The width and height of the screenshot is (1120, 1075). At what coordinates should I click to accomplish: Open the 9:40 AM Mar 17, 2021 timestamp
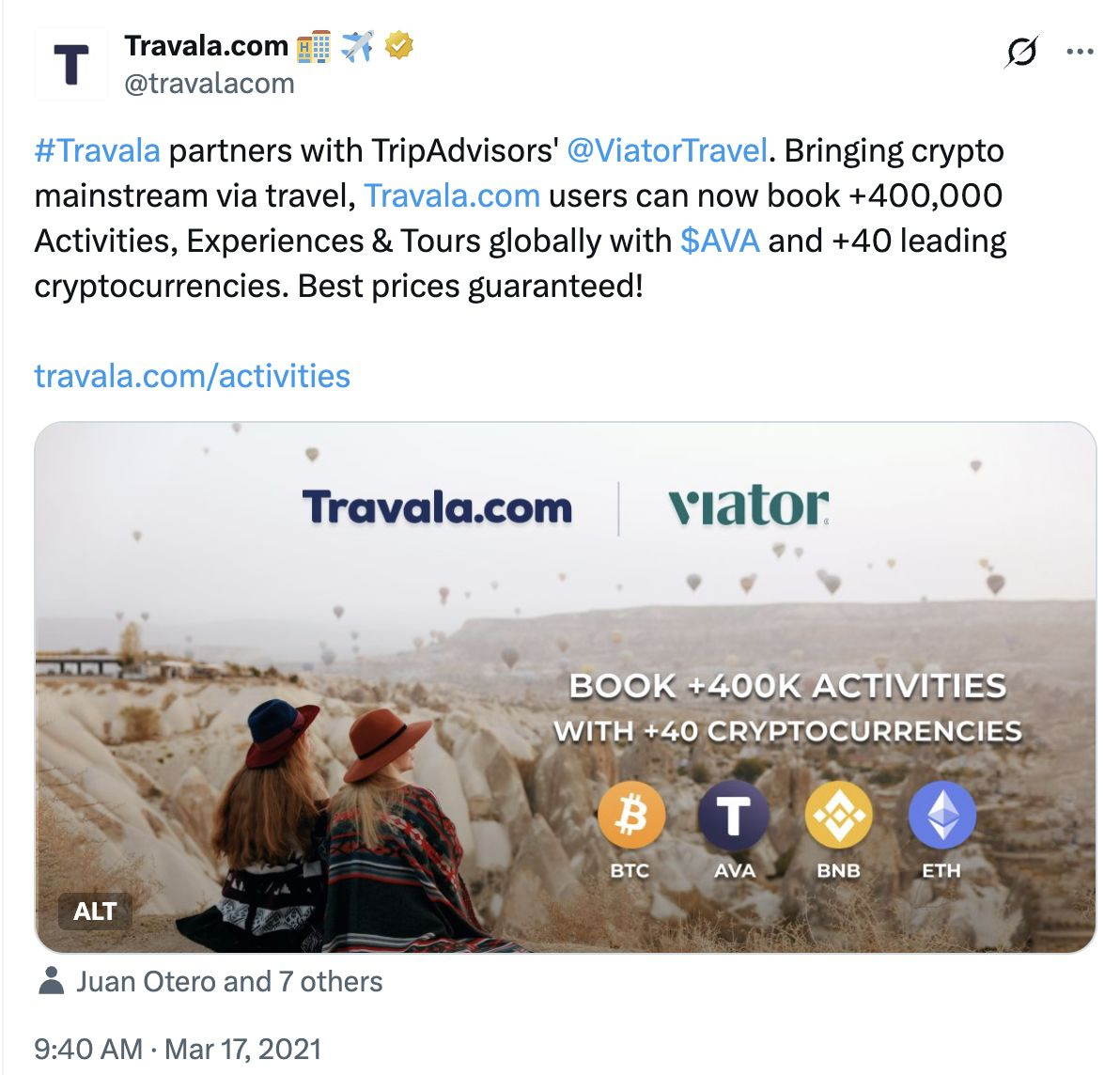click(178, 1049)
